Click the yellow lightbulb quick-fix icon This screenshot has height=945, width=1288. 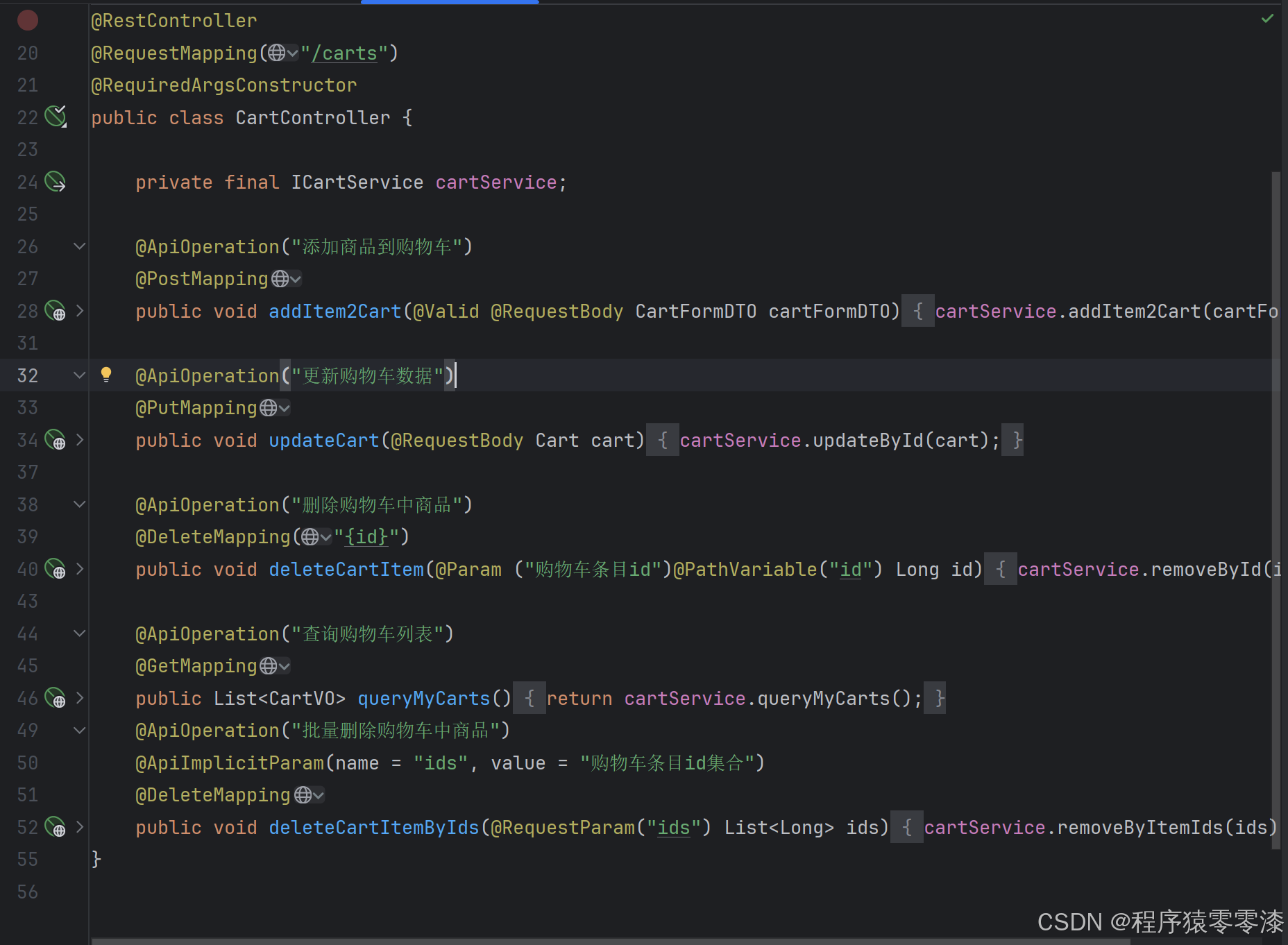pyautogui.click(x=106, y=375)
